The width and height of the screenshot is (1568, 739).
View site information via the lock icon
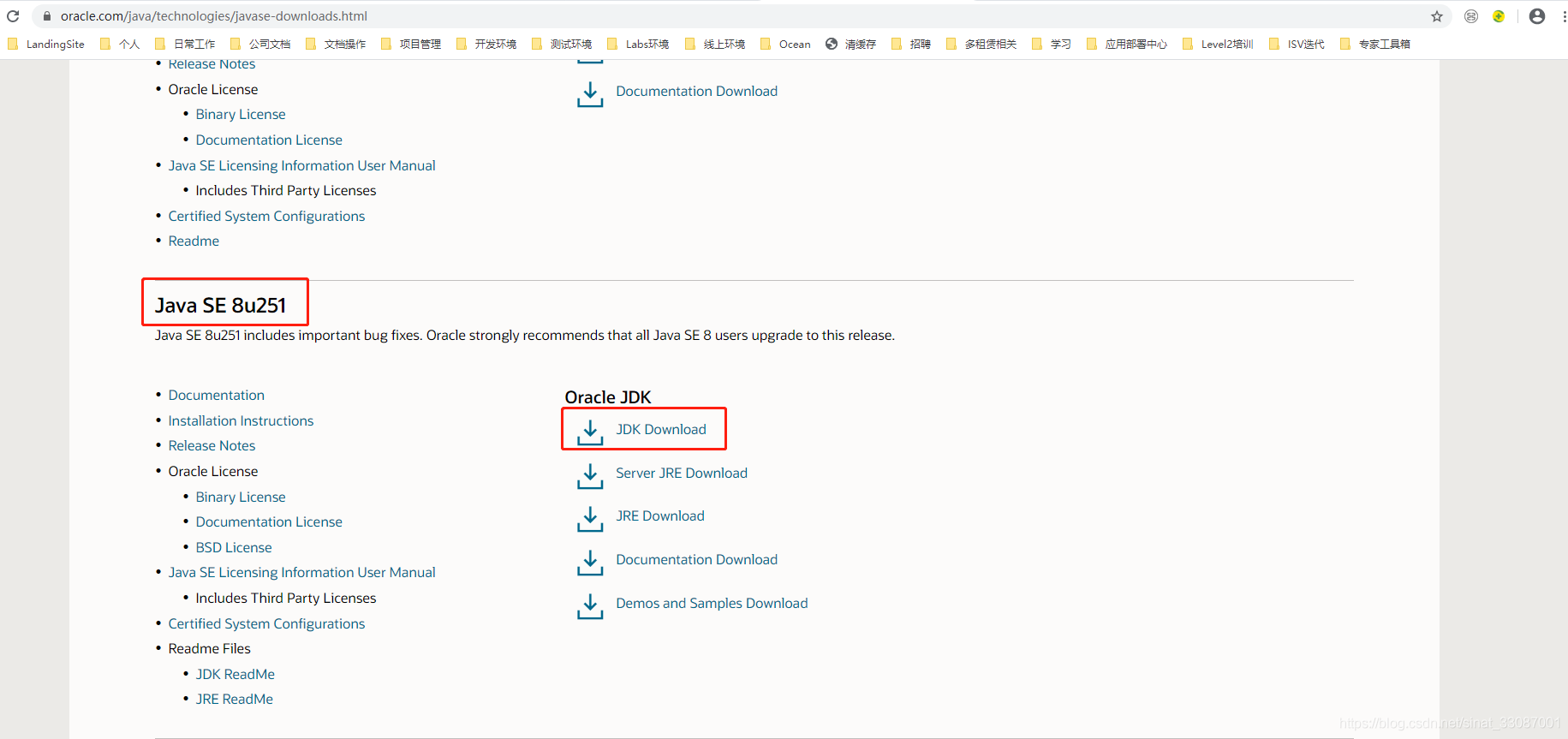(x=47, y=16)
